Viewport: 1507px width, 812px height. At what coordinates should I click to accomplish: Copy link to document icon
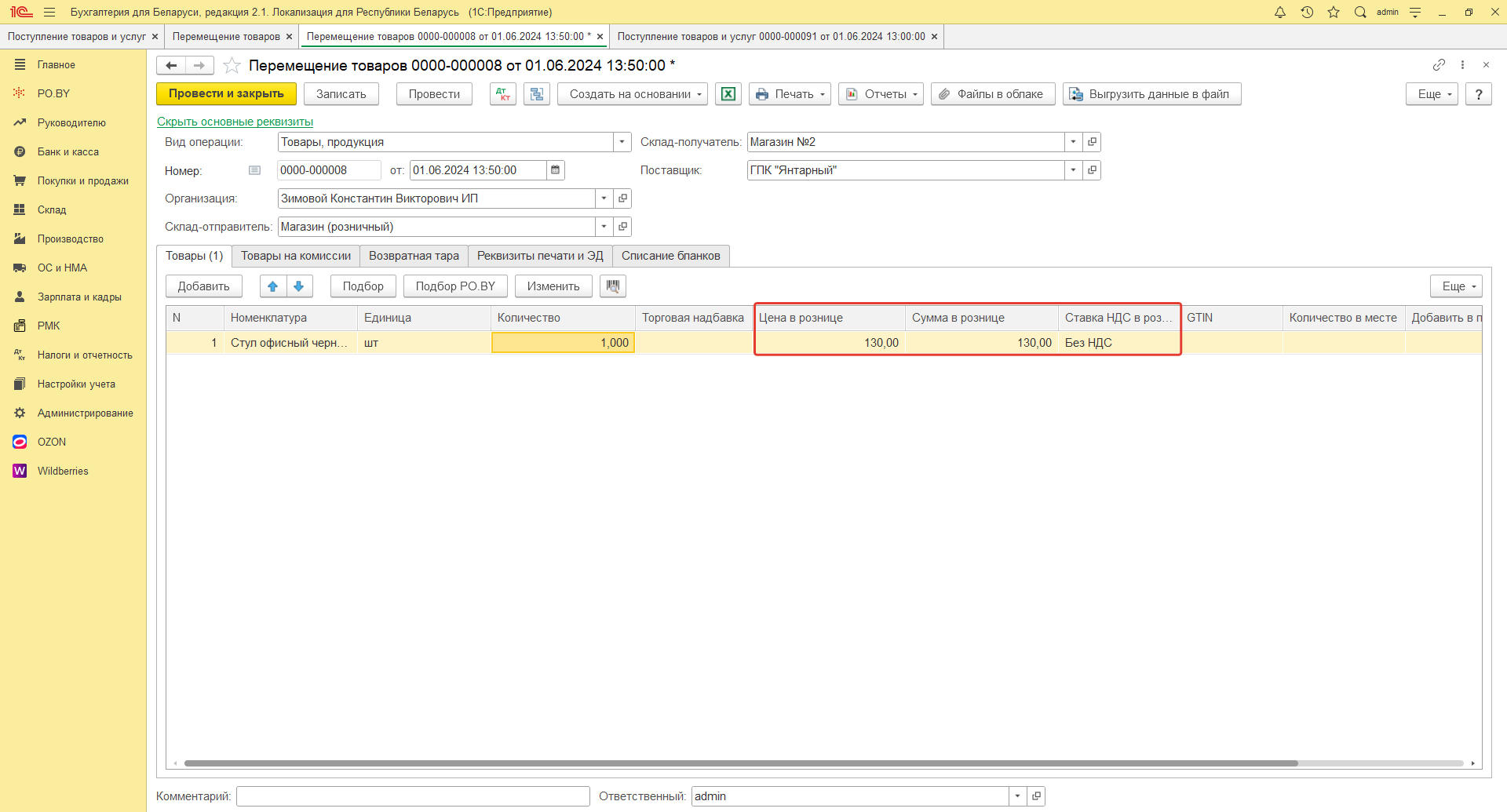[1439, 64]
